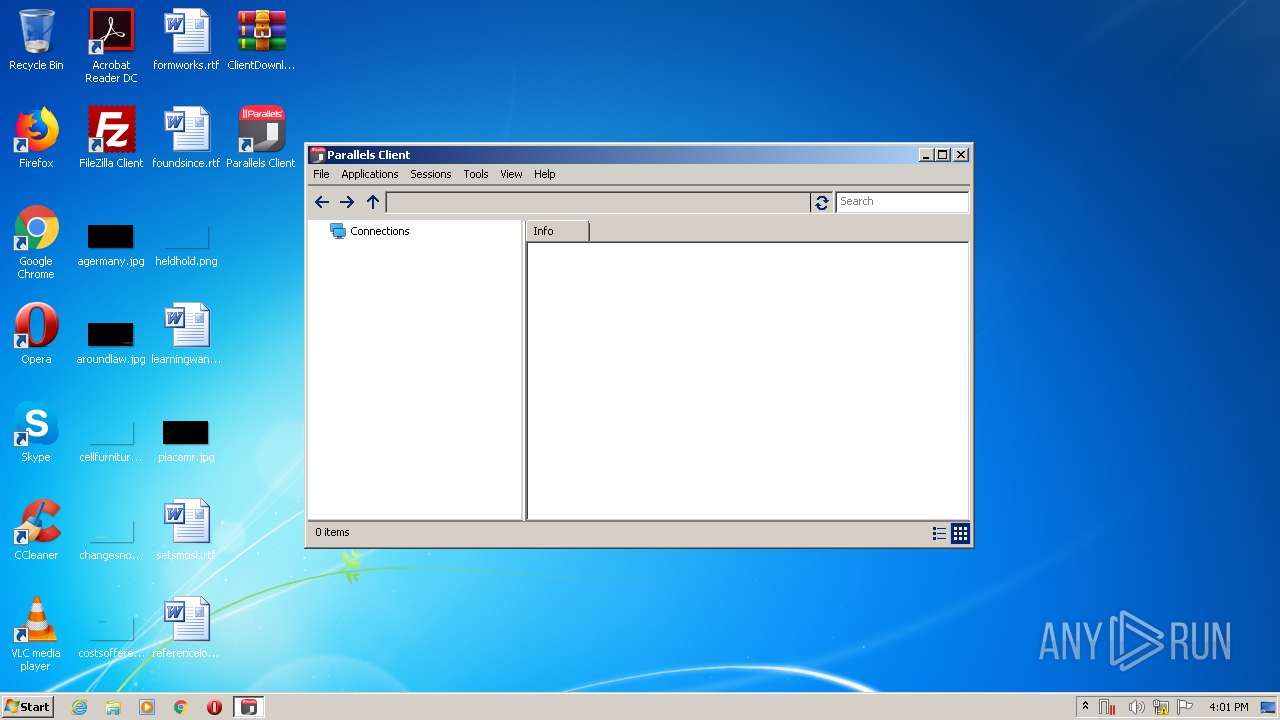Refresh the Parallels Client connection list
The height and width of the screenshot is (720, 1280).
pyautogui.click(x=822, y=202)
